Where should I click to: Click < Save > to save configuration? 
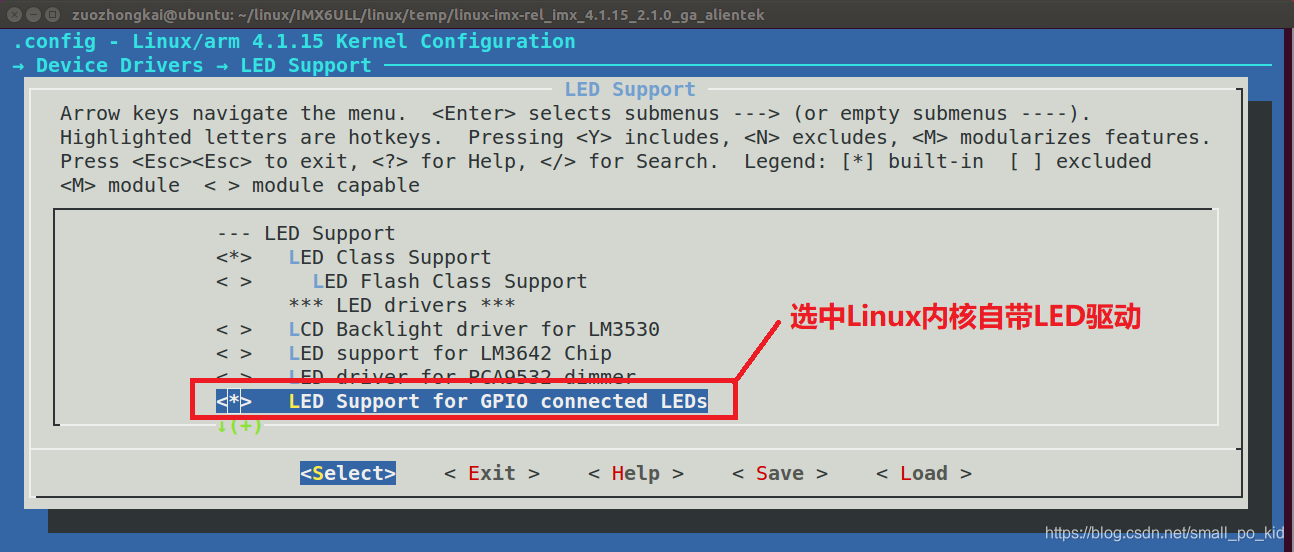tap(779, 473)
